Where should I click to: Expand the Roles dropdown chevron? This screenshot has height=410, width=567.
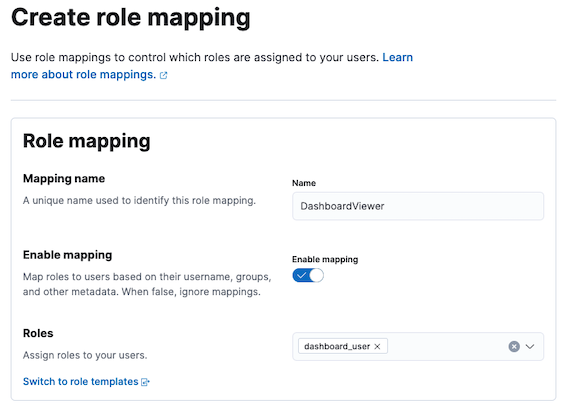[x=530, y=346]
